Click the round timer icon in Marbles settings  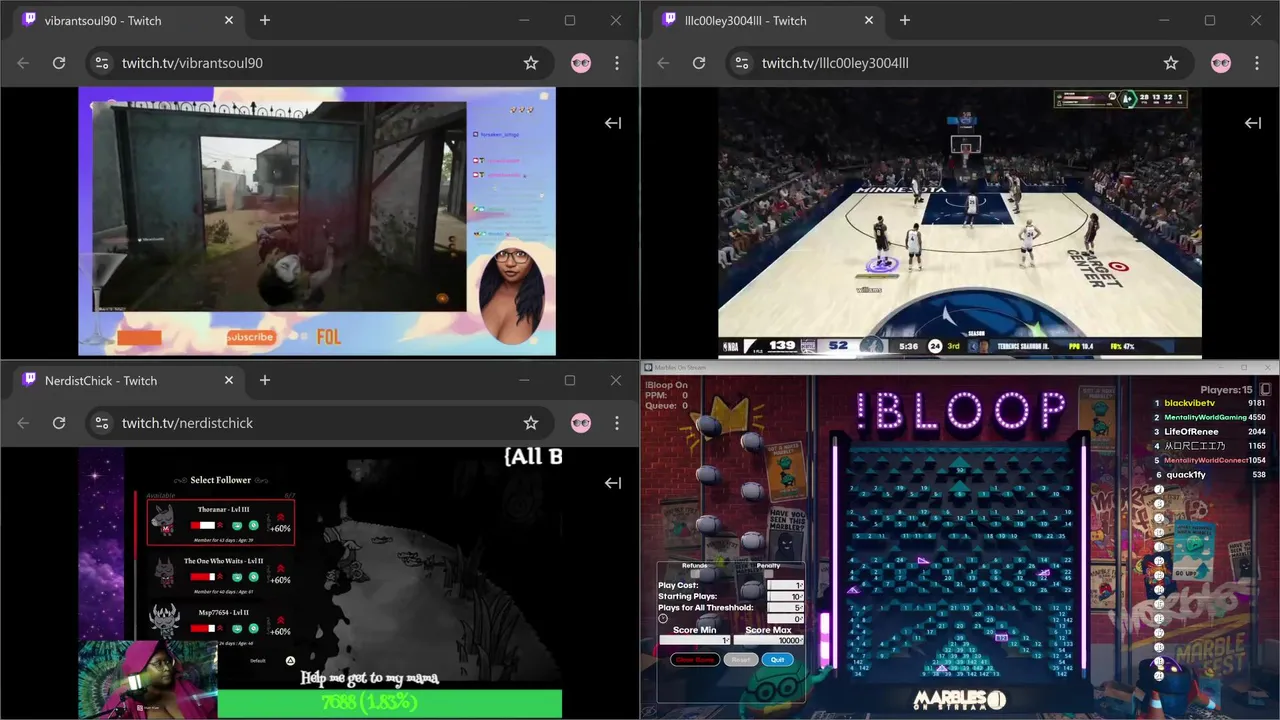[x=663, y=618]
